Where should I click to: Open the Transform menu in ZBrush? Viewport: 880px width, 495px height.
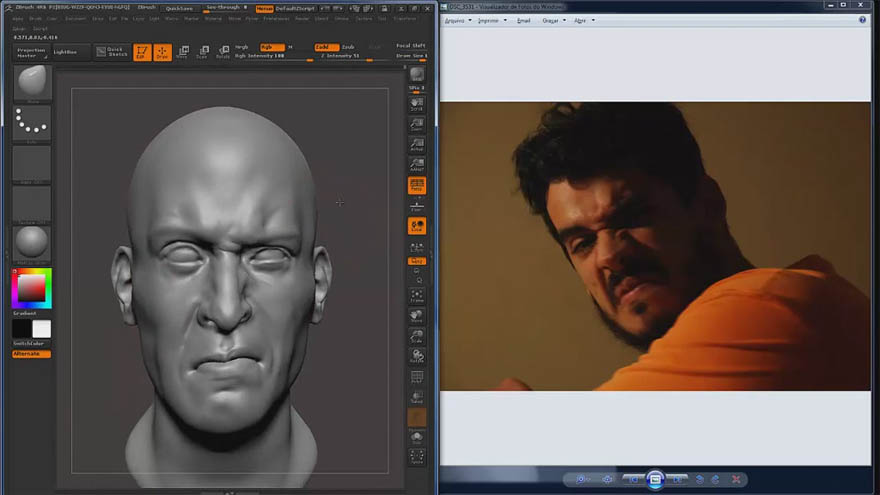click(x=404, y=19)
